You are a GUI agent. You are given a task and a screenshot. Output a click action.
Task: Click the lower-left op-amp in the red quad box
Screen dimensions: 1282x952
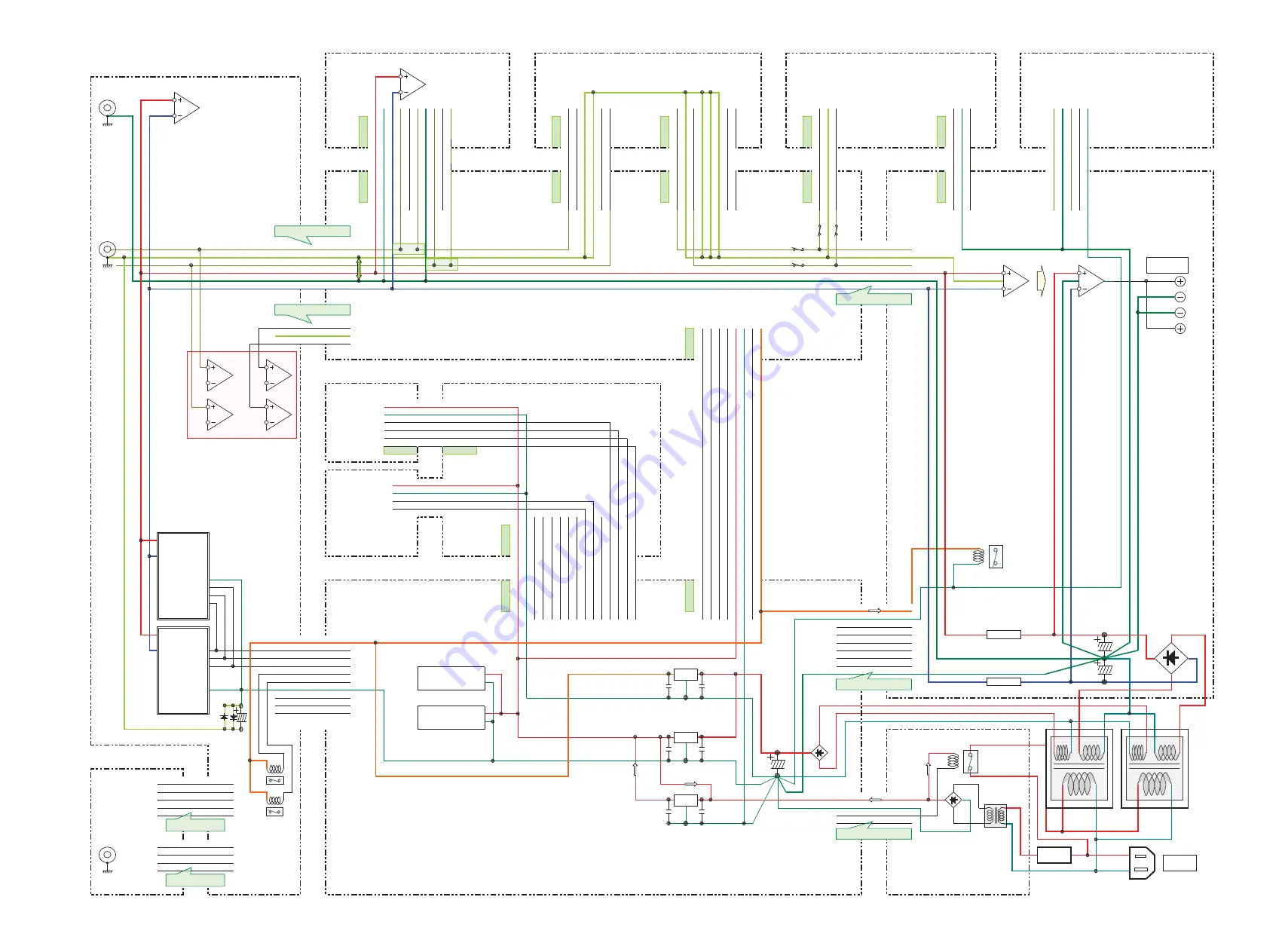pyautogui.click(x=219, y=415)
